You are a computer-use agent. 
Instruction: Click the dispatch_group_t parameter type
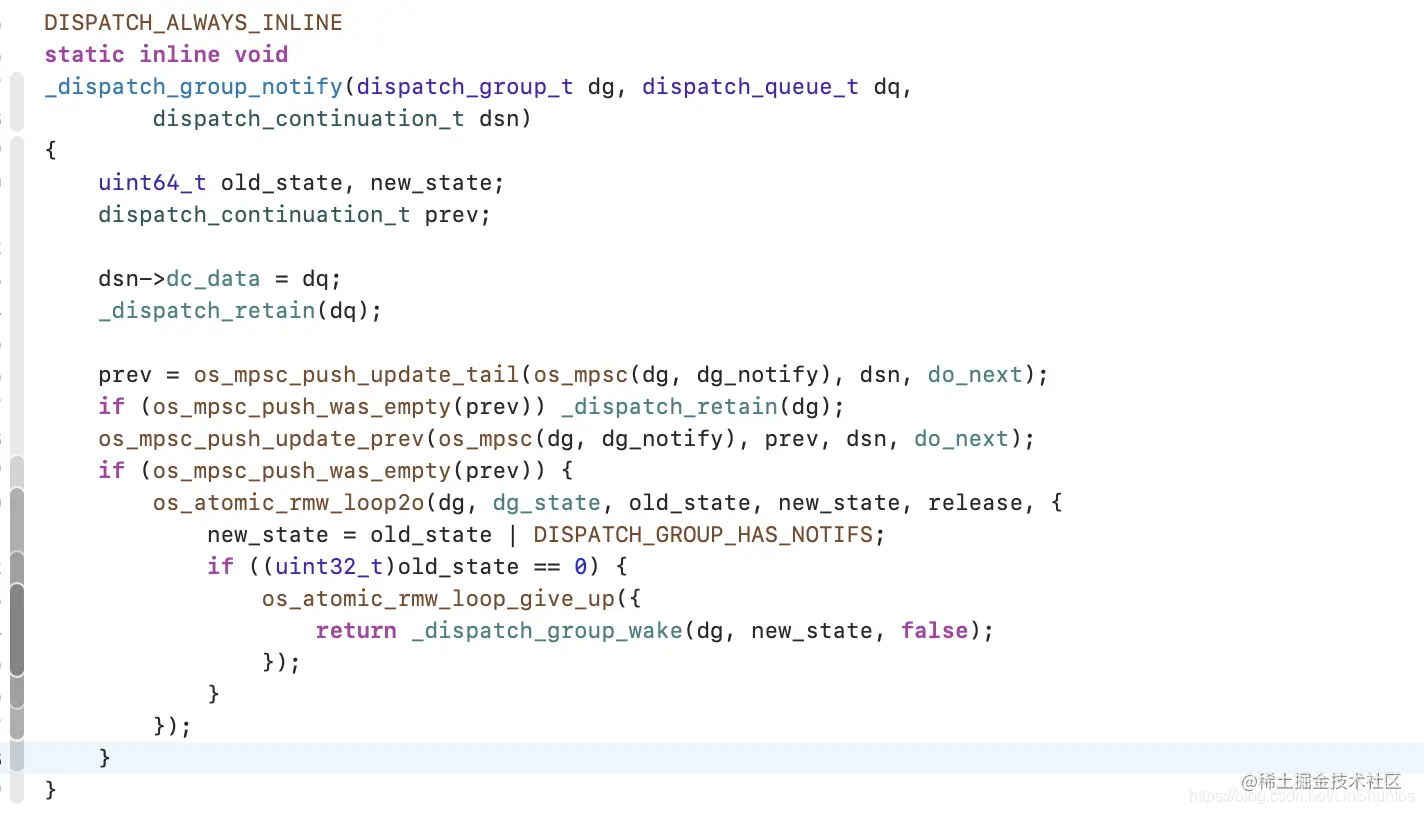(x=465, y=86)
